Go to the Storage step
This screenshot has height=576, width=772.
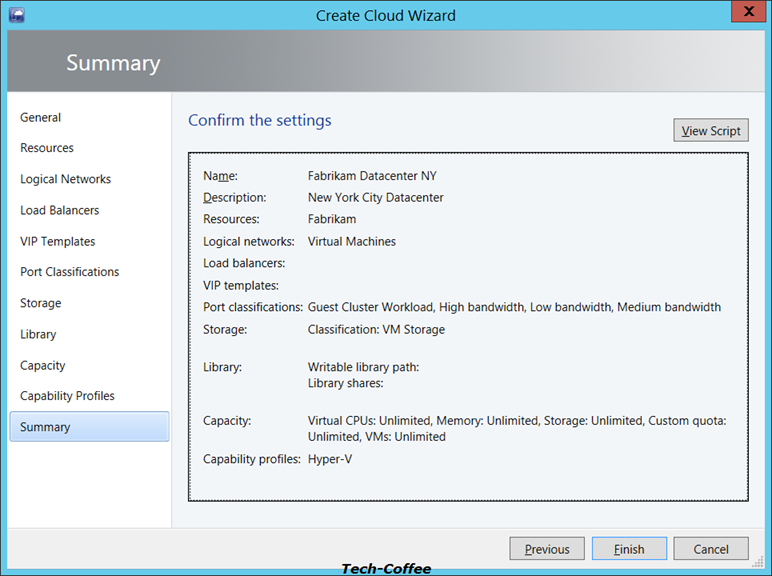[40, 303]
